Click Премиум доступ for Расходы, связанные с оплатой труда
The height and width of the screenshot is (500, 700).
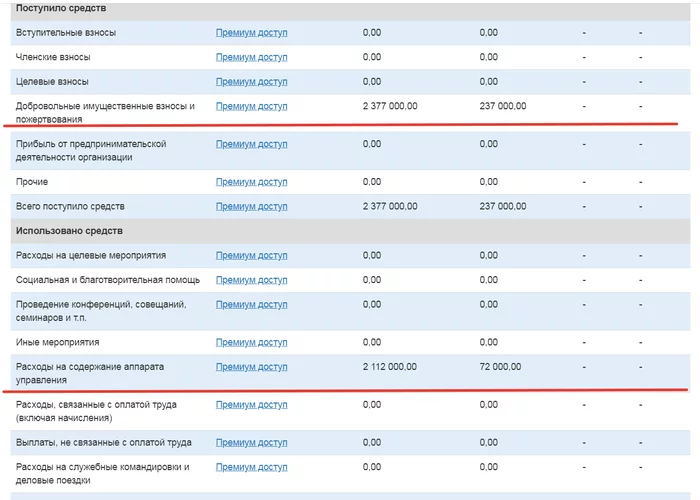(251, 405)
